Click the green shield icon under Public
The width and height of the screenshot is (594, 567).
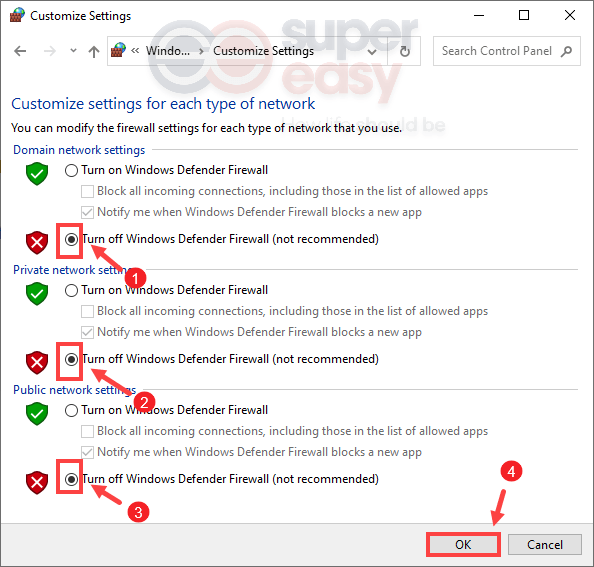(x=37, y=414)
